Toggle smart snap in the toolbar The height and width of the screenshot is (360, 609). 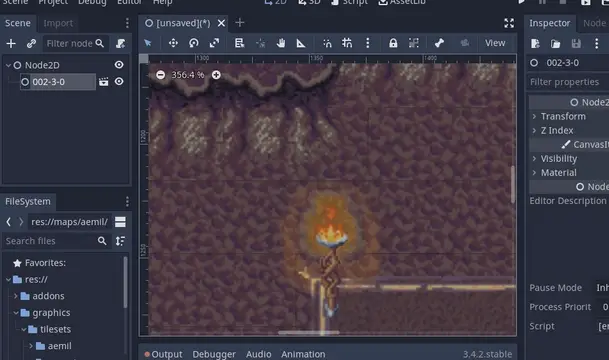coord(327,43)
